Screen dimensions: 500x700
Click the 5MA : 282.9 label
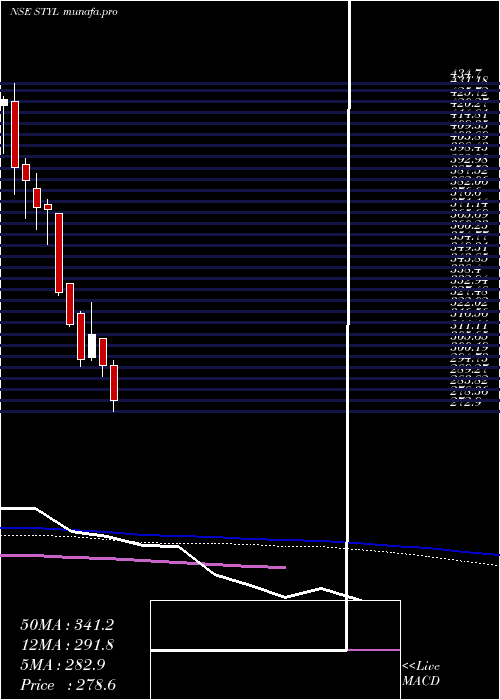click(63, 665)
